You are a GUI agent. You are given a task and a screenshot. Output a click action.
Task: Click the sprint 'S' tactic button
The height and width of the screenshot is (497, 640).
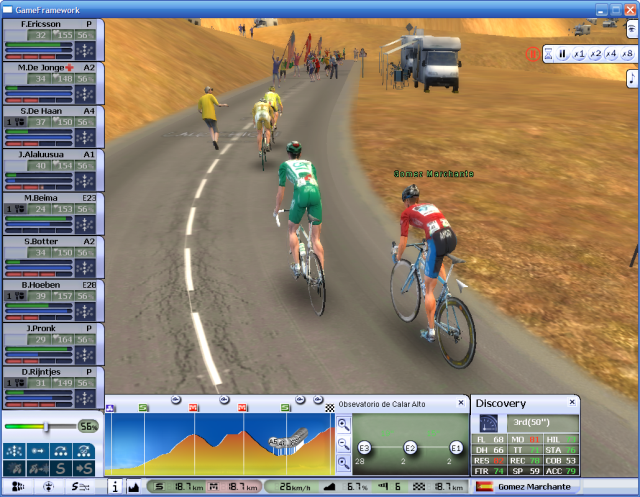point(62,468)
